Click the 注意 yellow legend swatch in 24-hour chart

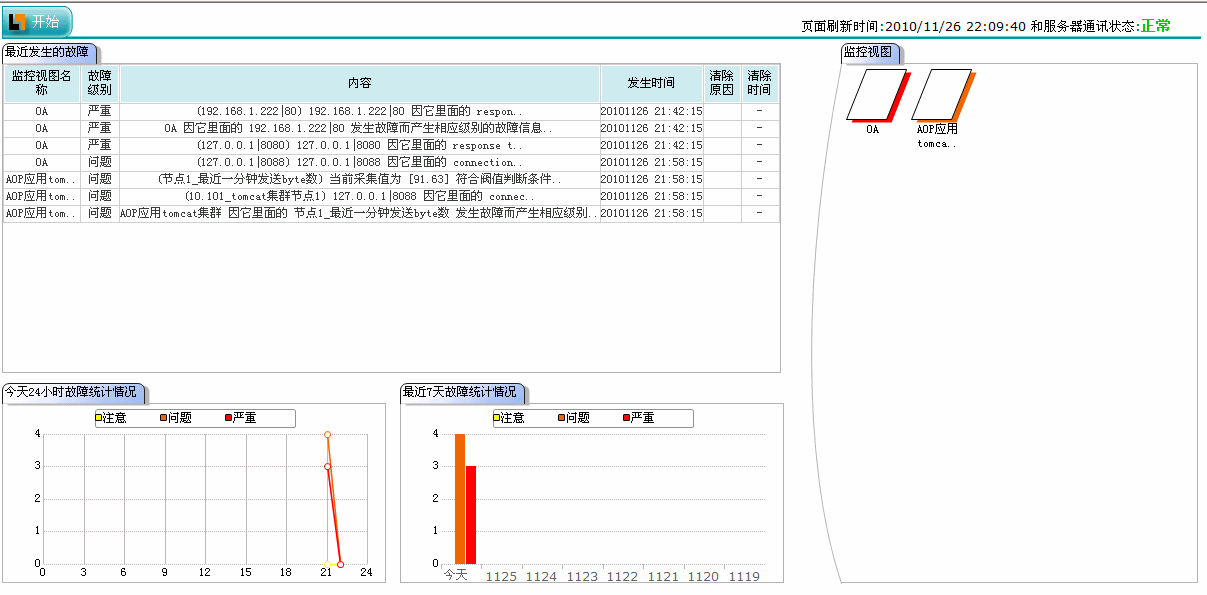99,418
